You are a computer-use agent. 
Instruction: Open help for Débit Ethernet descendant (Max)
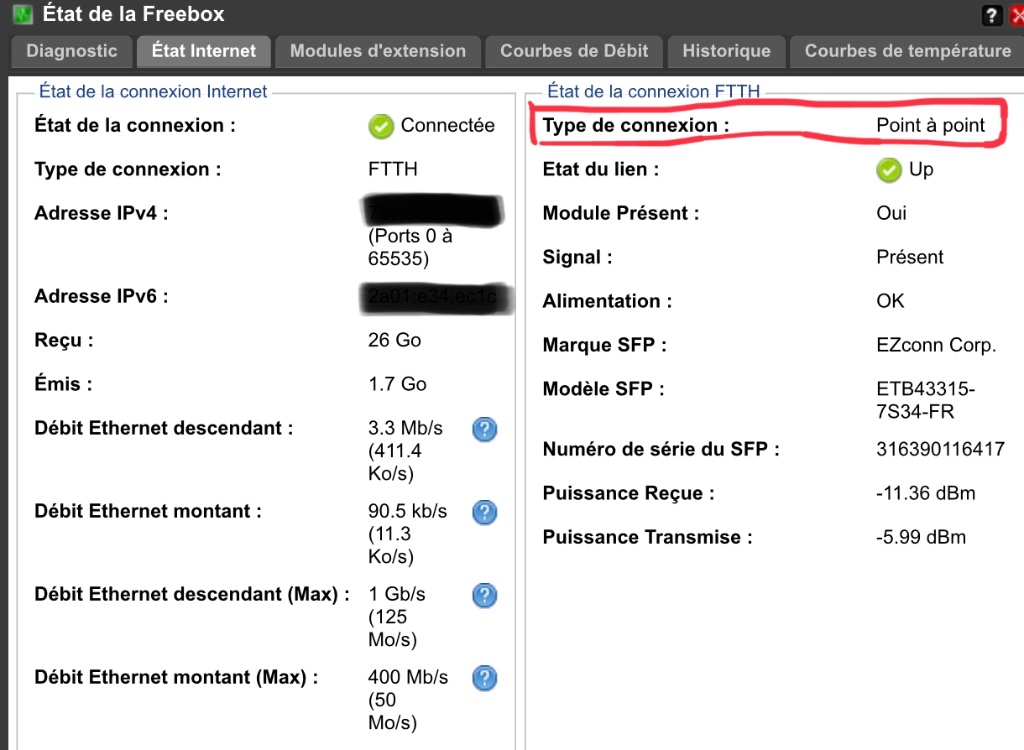coord(484,596)
